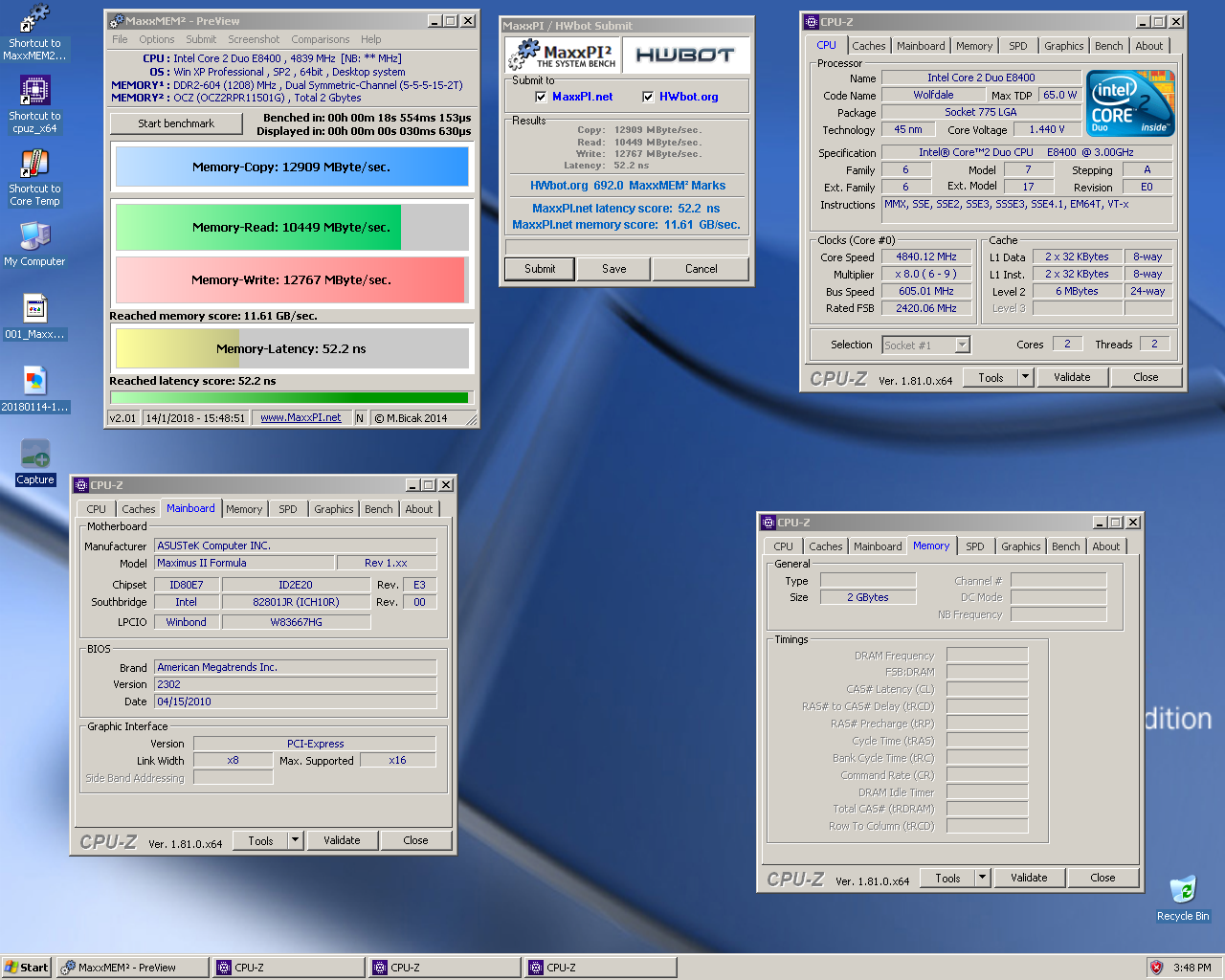Click the N status cell in MaxxMEM²
The image size is (1225, 980).
tap(360, 417)
